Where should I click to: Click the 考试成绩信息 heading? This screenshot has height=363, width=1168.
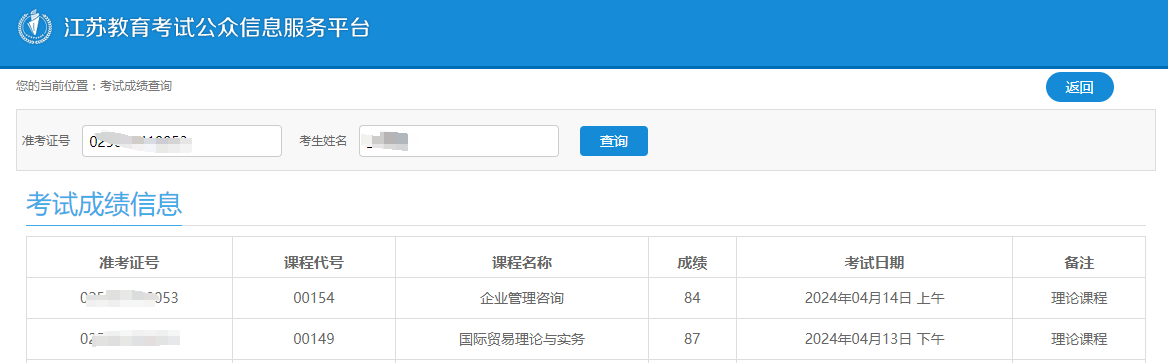click(104, 203)
